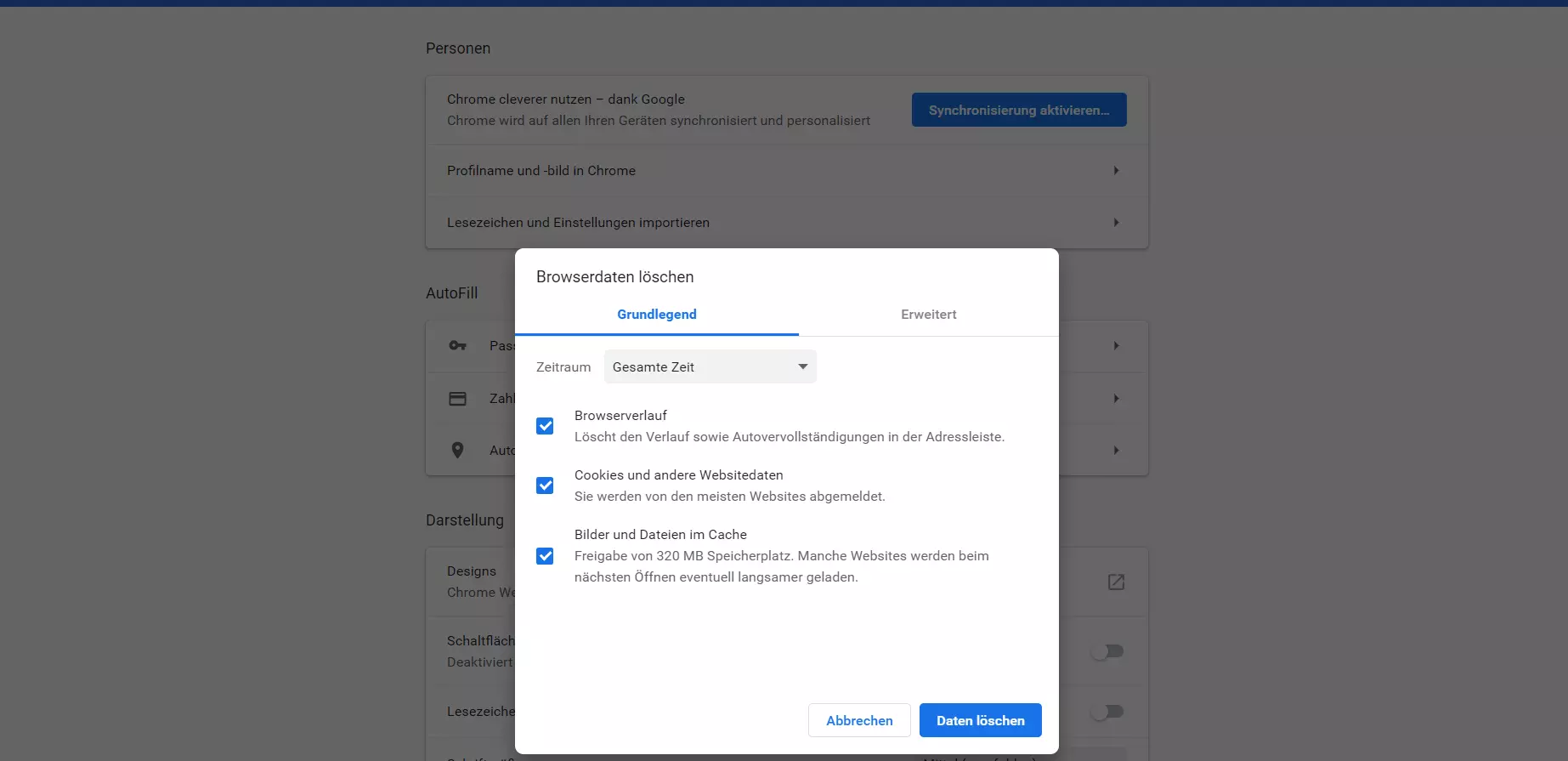Click Sie werden von den meisten Websites abgemeldet text
The width and height of the screenshot is (1568, 761).
(x=730, y=496)
